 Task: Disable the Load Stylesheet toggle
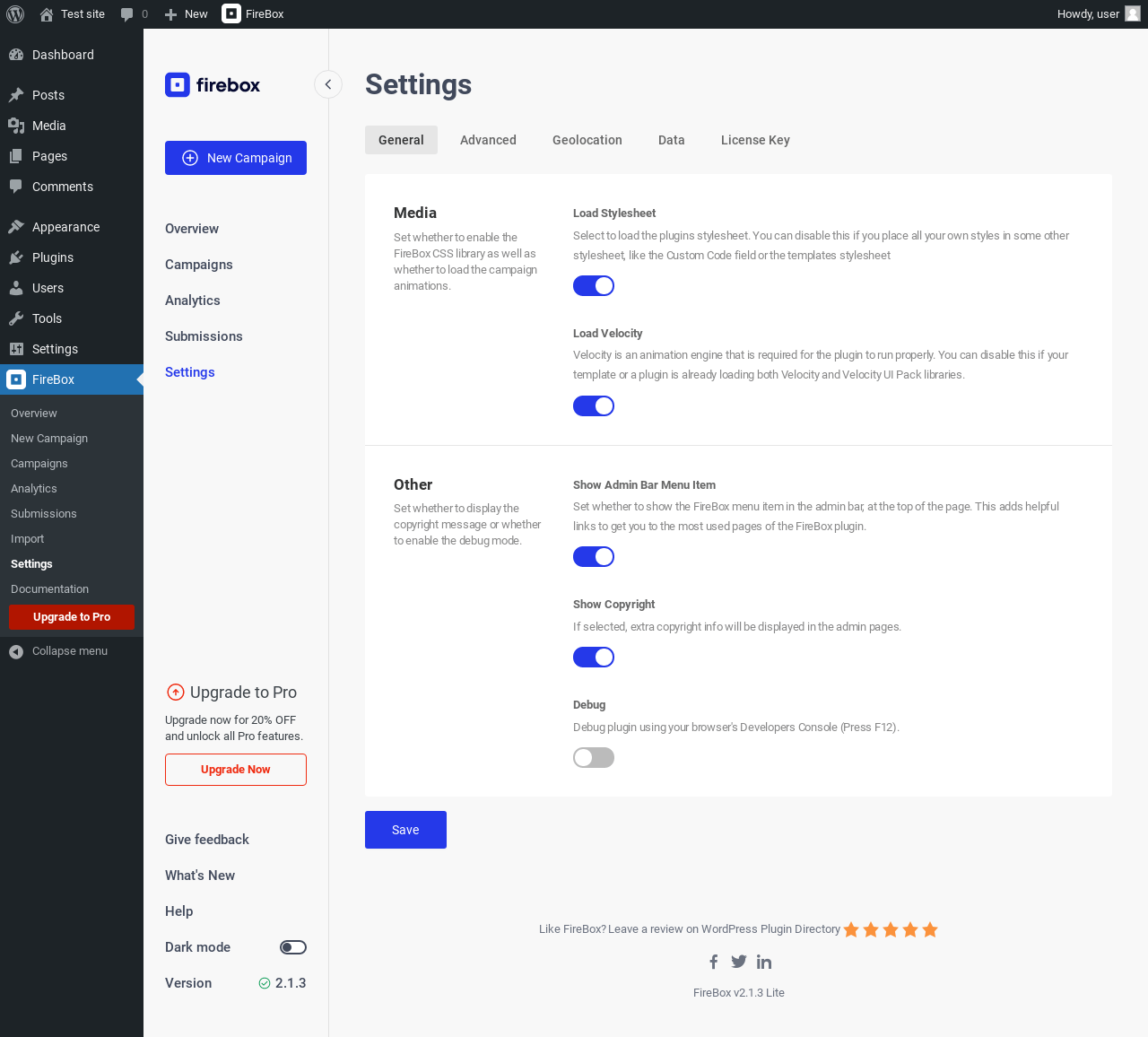594,286
